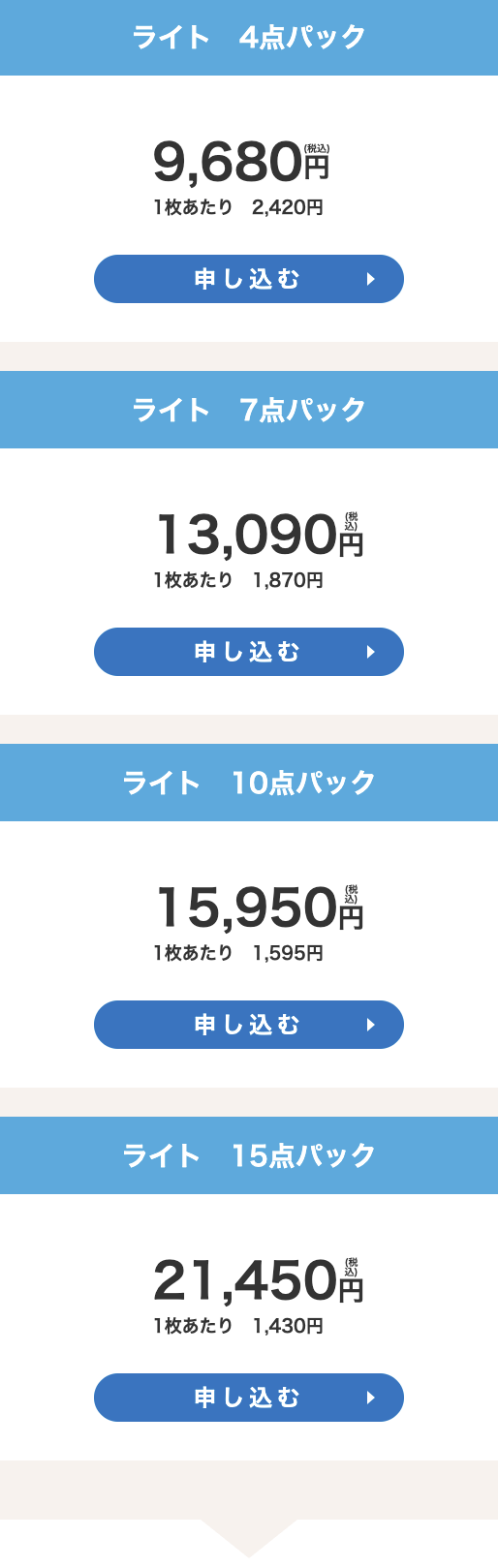The height and width of the screenshot is (1568, 498).
Task: Click the arrow icon on the 15点パック apply button
Action: [371, 1398]
